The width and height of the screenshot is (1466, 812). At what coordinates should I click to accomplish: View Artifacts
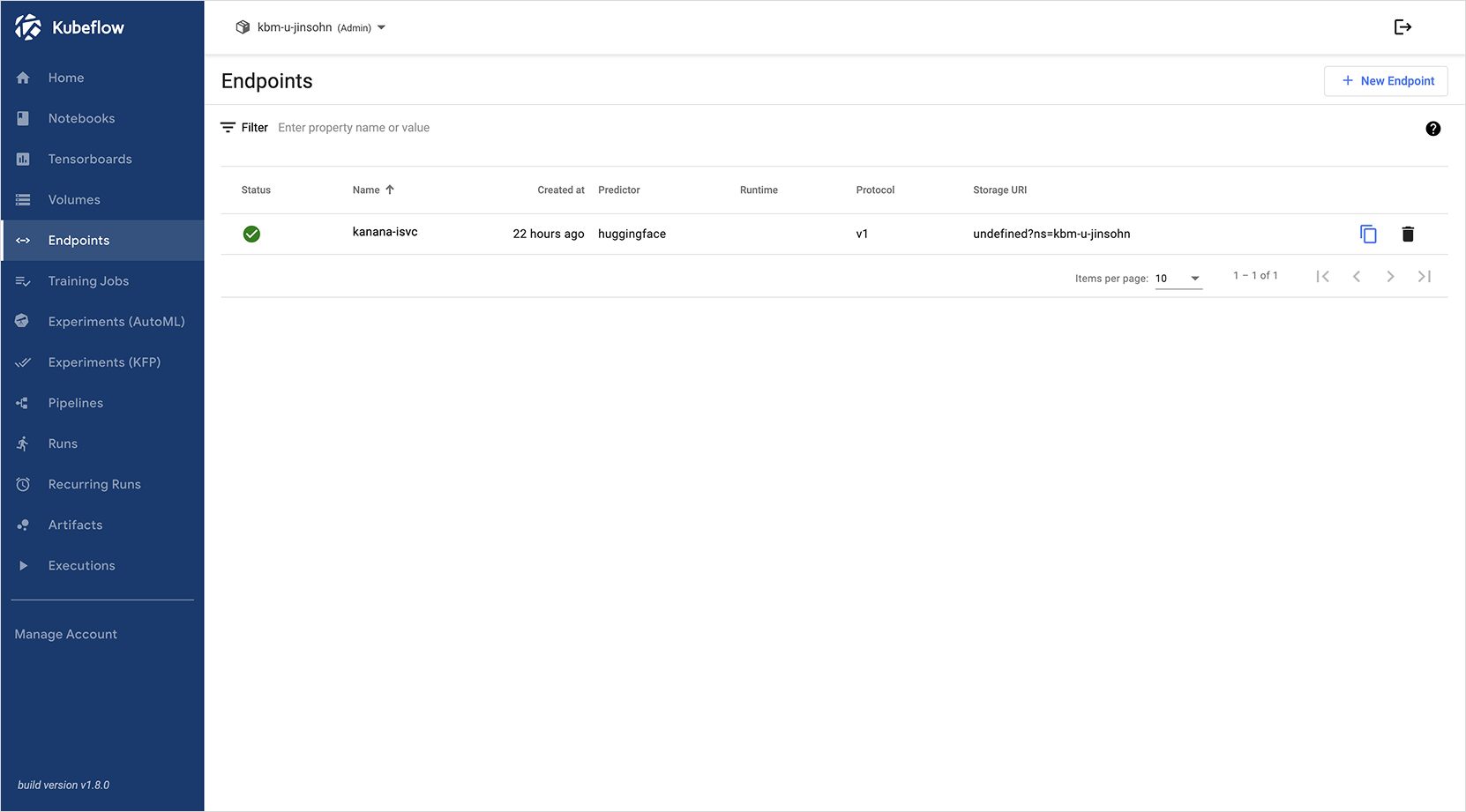(x=102, y=525)
